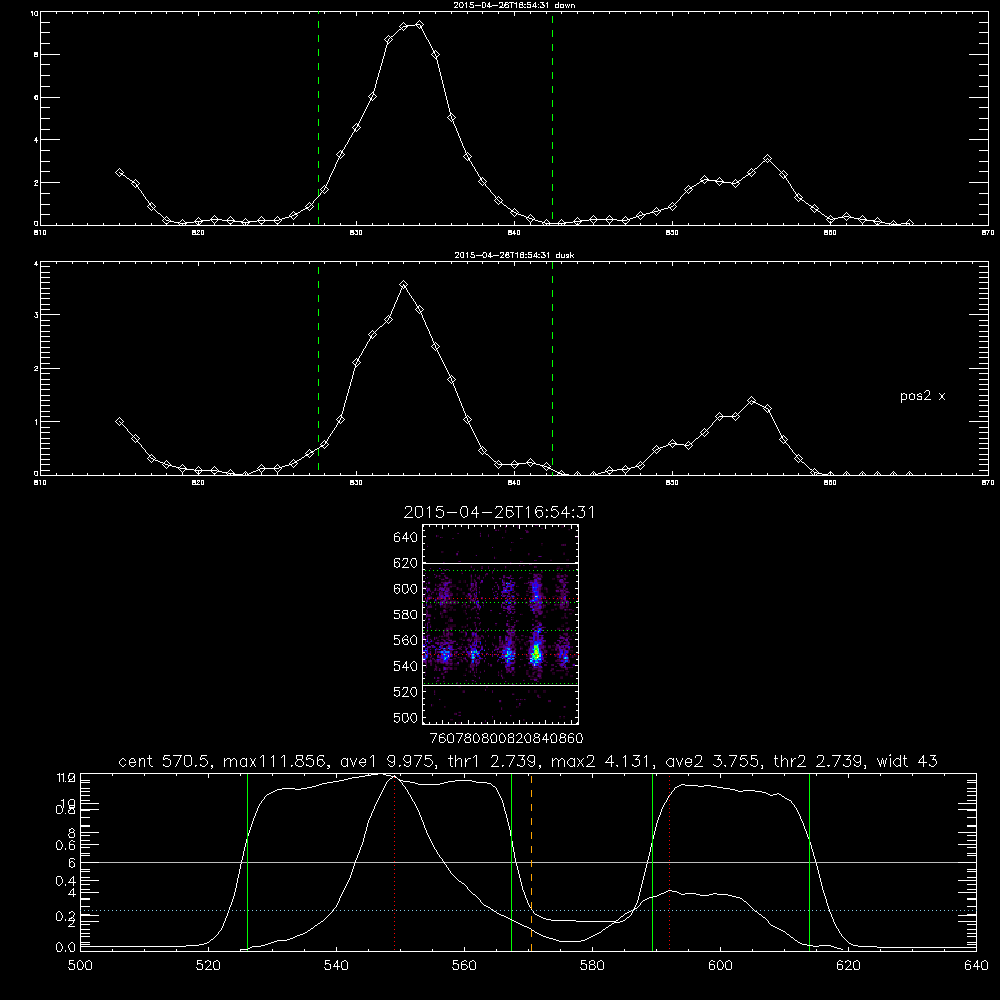The height and width of the screenshot is (1000, 1000).
Task: Click the red dotted peak line near 549
Action: pos(395,861)
